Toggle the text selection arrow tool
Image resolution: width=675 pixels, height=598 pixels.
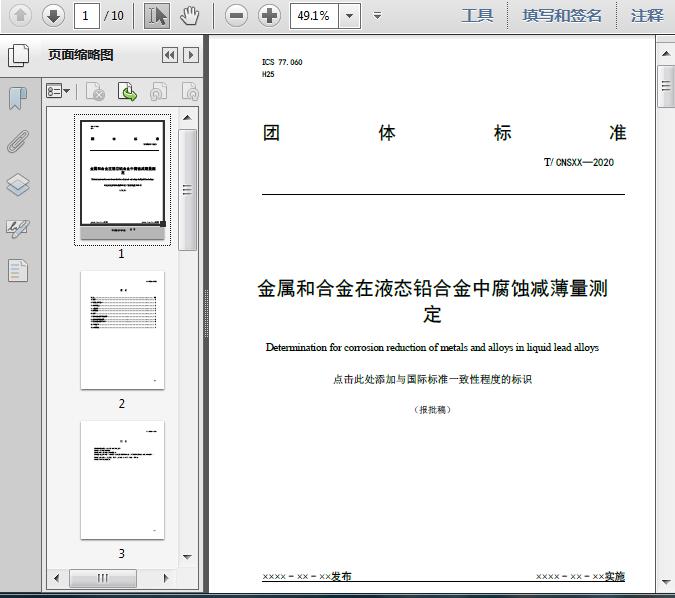click(x=157, y=15)
